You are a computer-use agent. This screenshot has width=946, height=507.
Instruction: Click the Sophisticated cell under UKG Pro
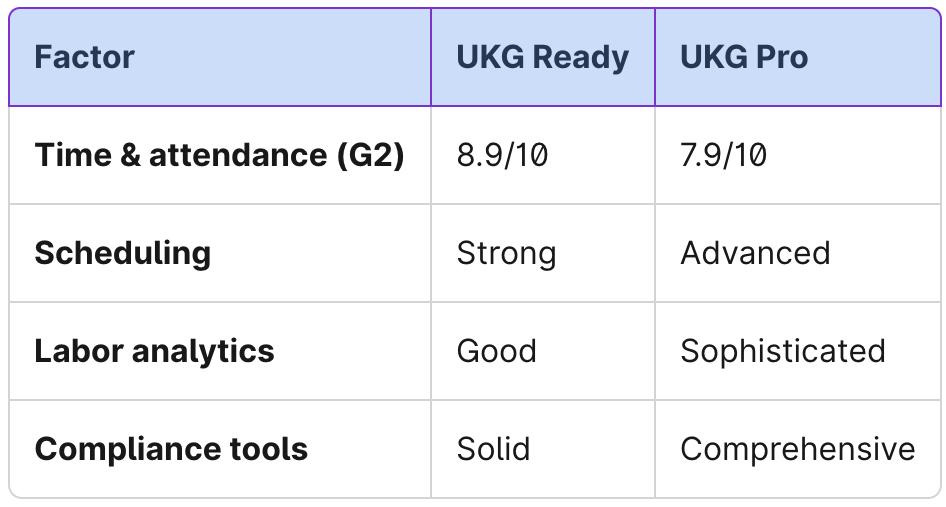(x=782, y=351)
